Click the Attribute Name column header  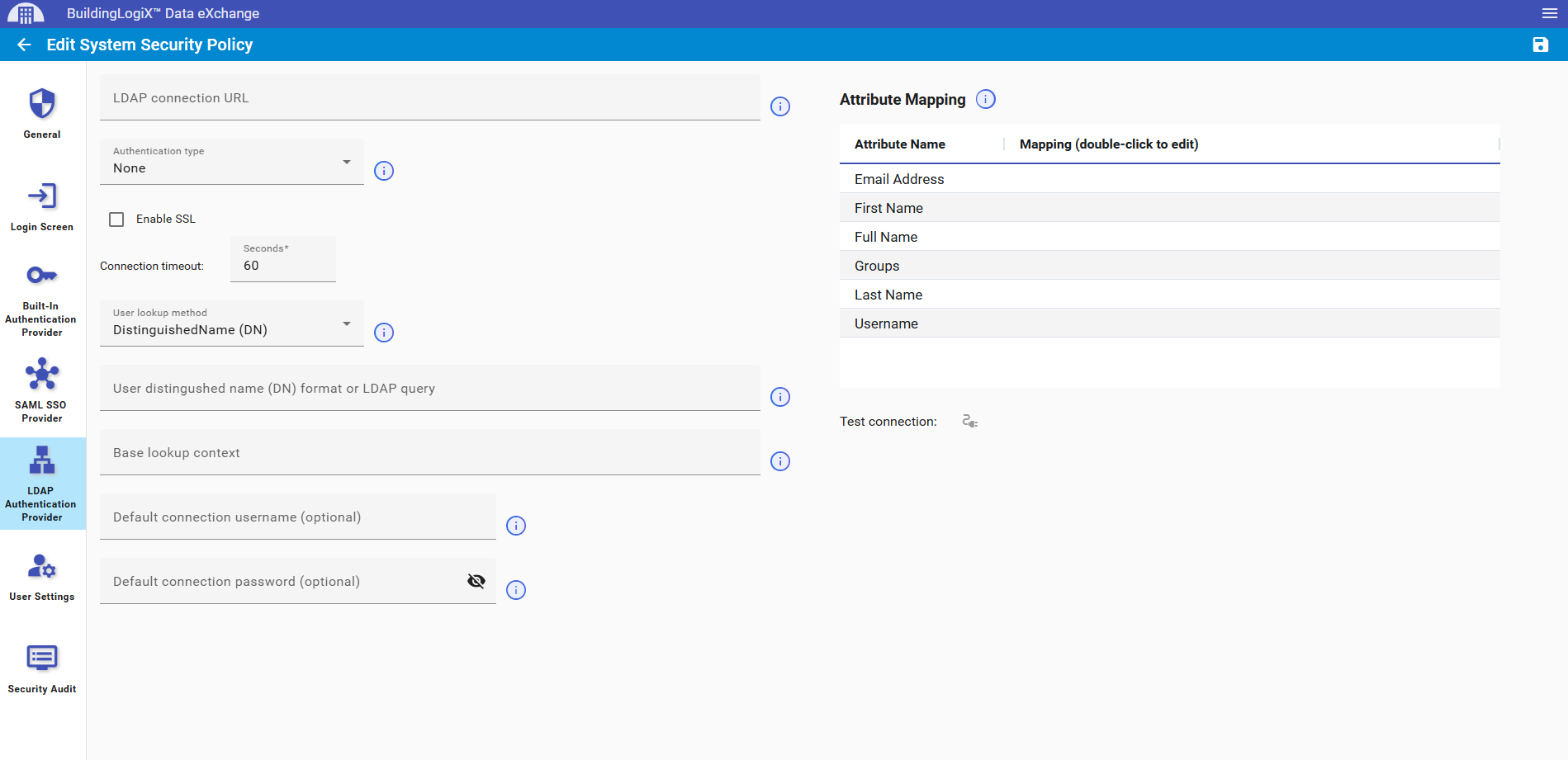coord(922,144)
